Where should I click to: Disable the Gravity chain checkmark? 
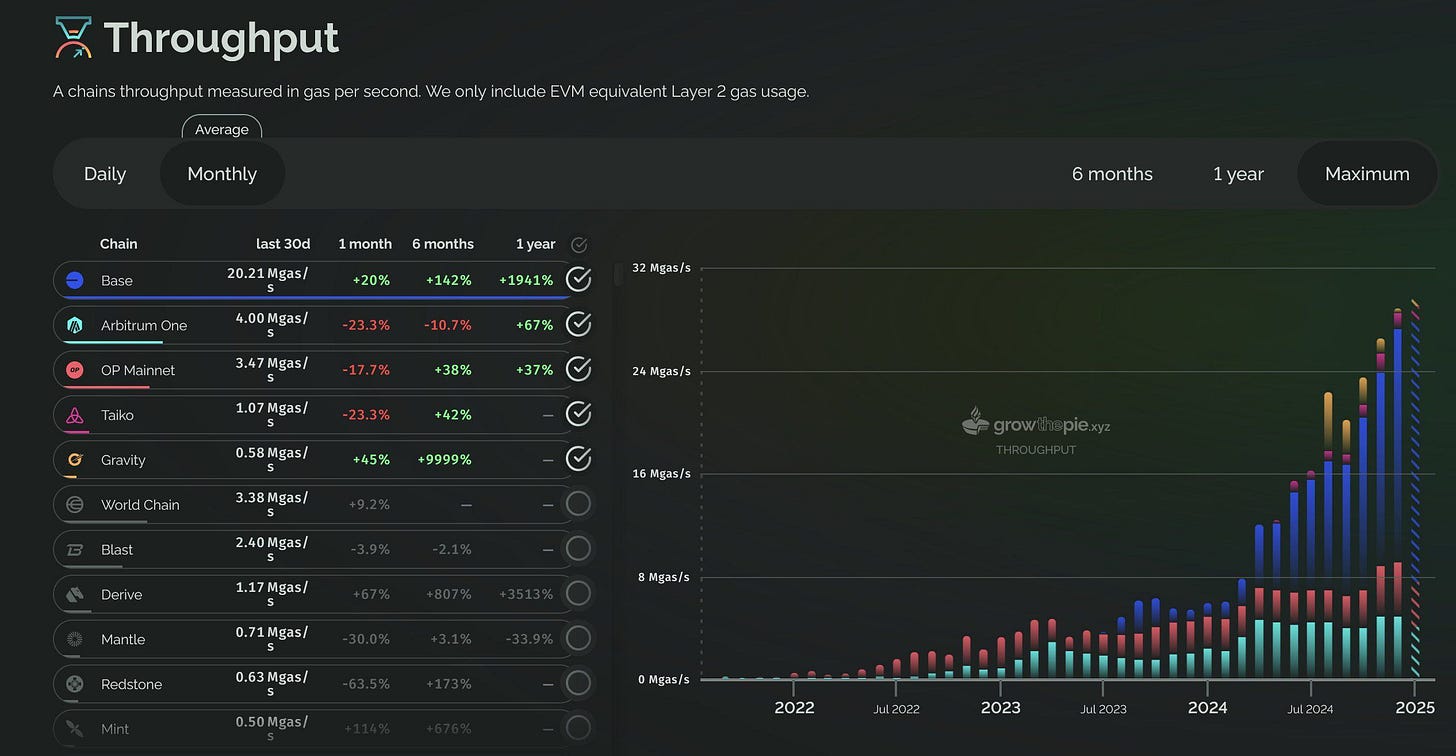coord(578,459)
